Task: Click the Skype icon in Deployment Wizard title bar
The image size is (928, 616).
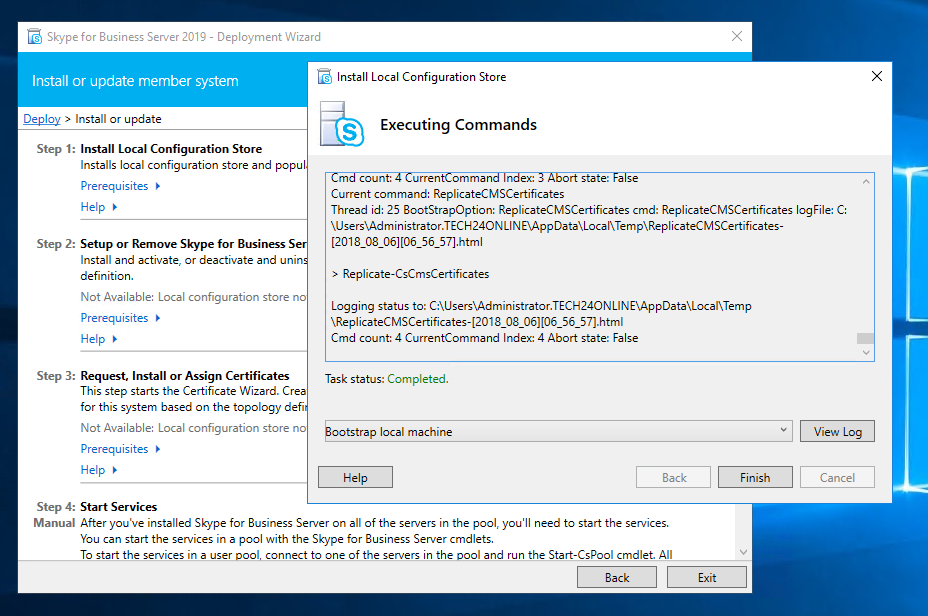Action: 33,37
